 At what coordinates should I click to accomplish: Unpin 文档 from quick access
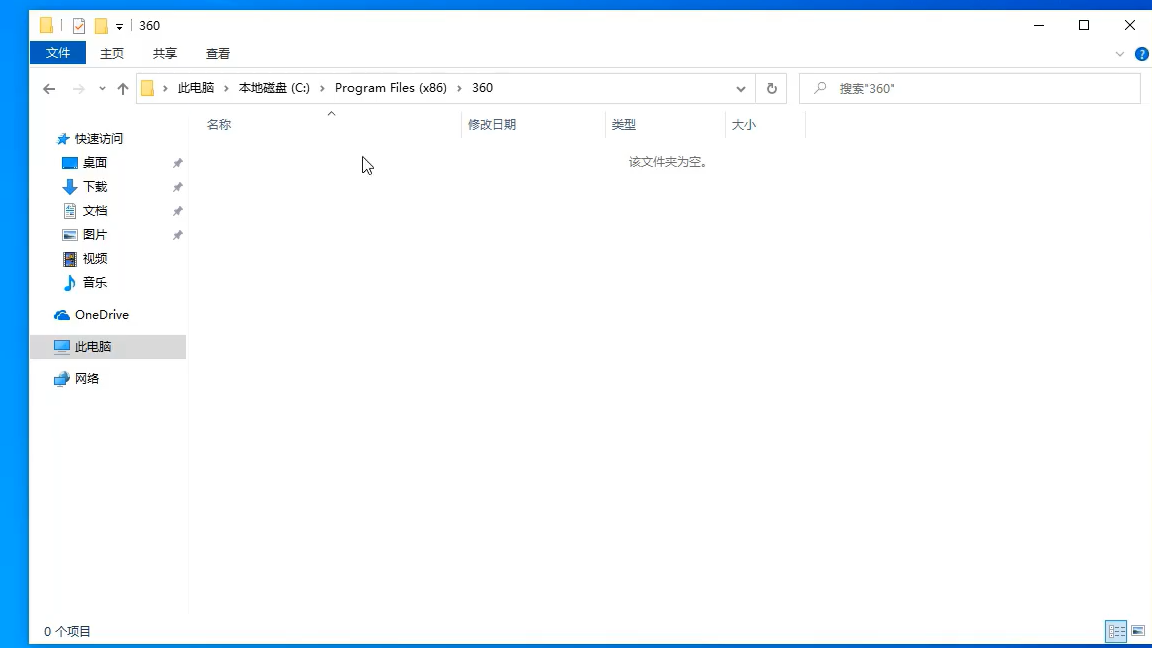point(177,210)
